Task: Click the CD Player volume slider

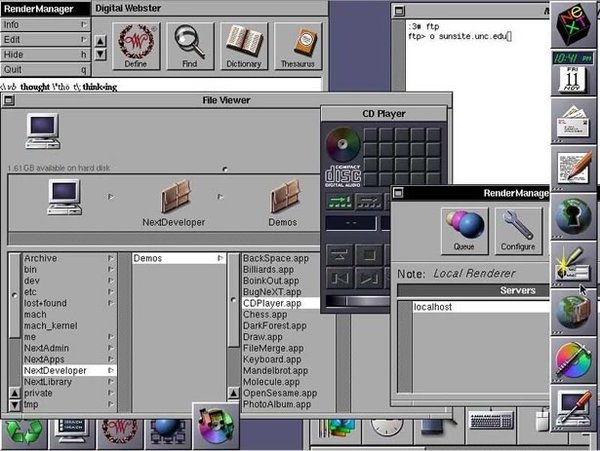Action: (358, 300)
